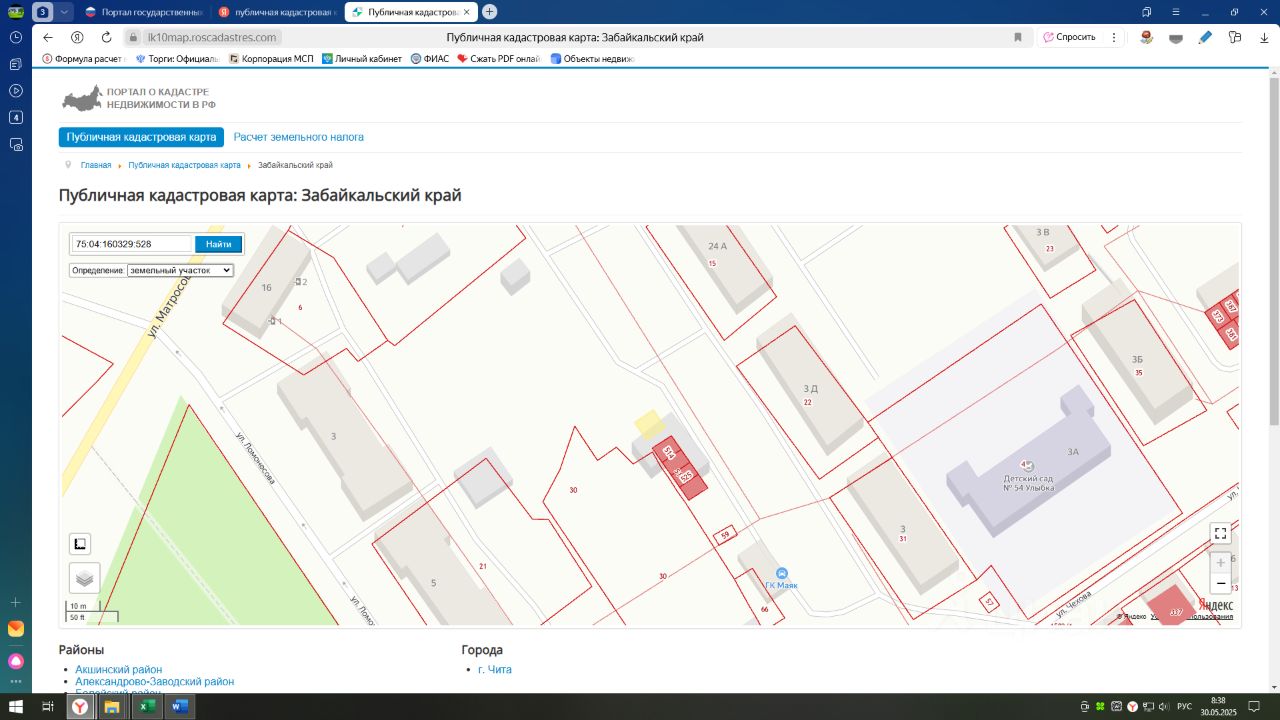Open the volume control in system tray

point(1164,707)
